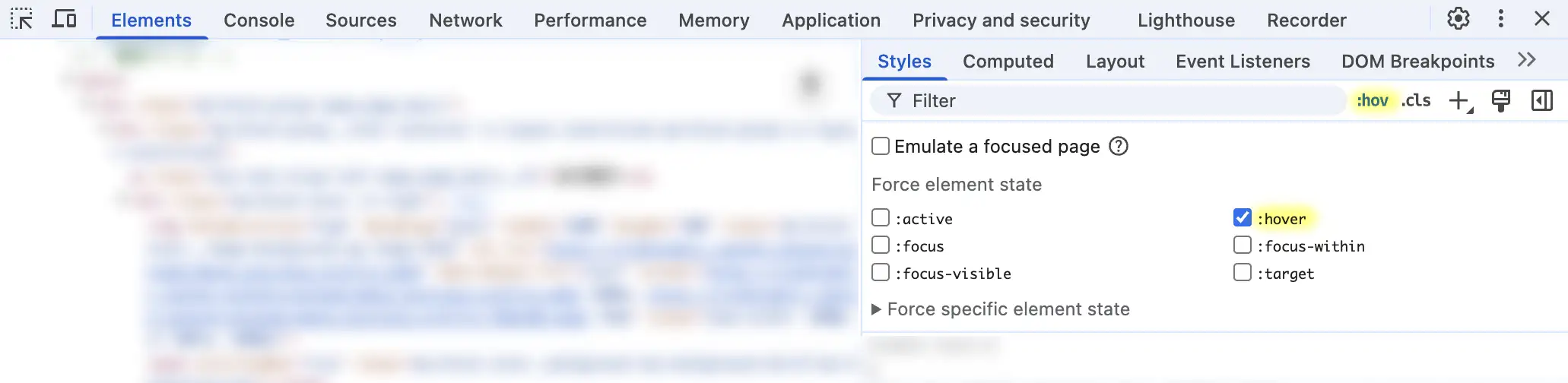This screenshot has width=1568, height=383.
Task: Enable the :focus-within checkbox
Action: 1242,245
